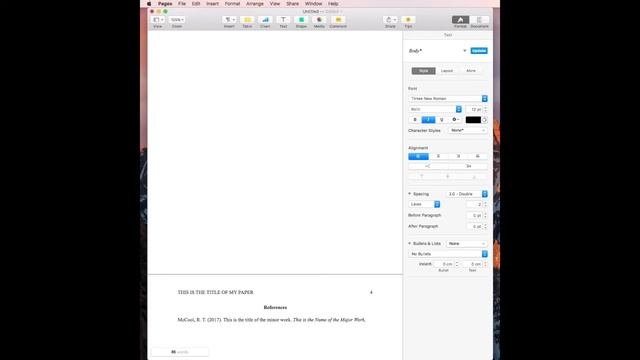Open the Document inspector

[x=479, y=20]
